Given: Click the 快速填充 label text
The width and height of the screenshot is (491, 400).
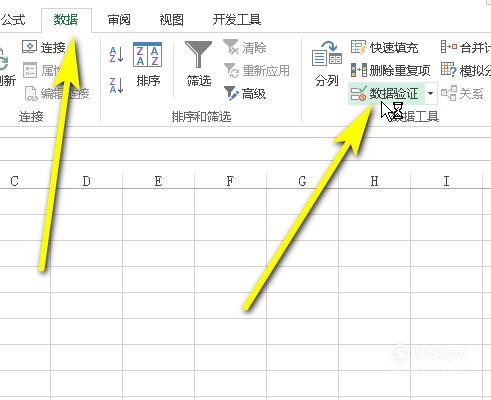Looking at the screenshot, I should (x=394, y=48).
